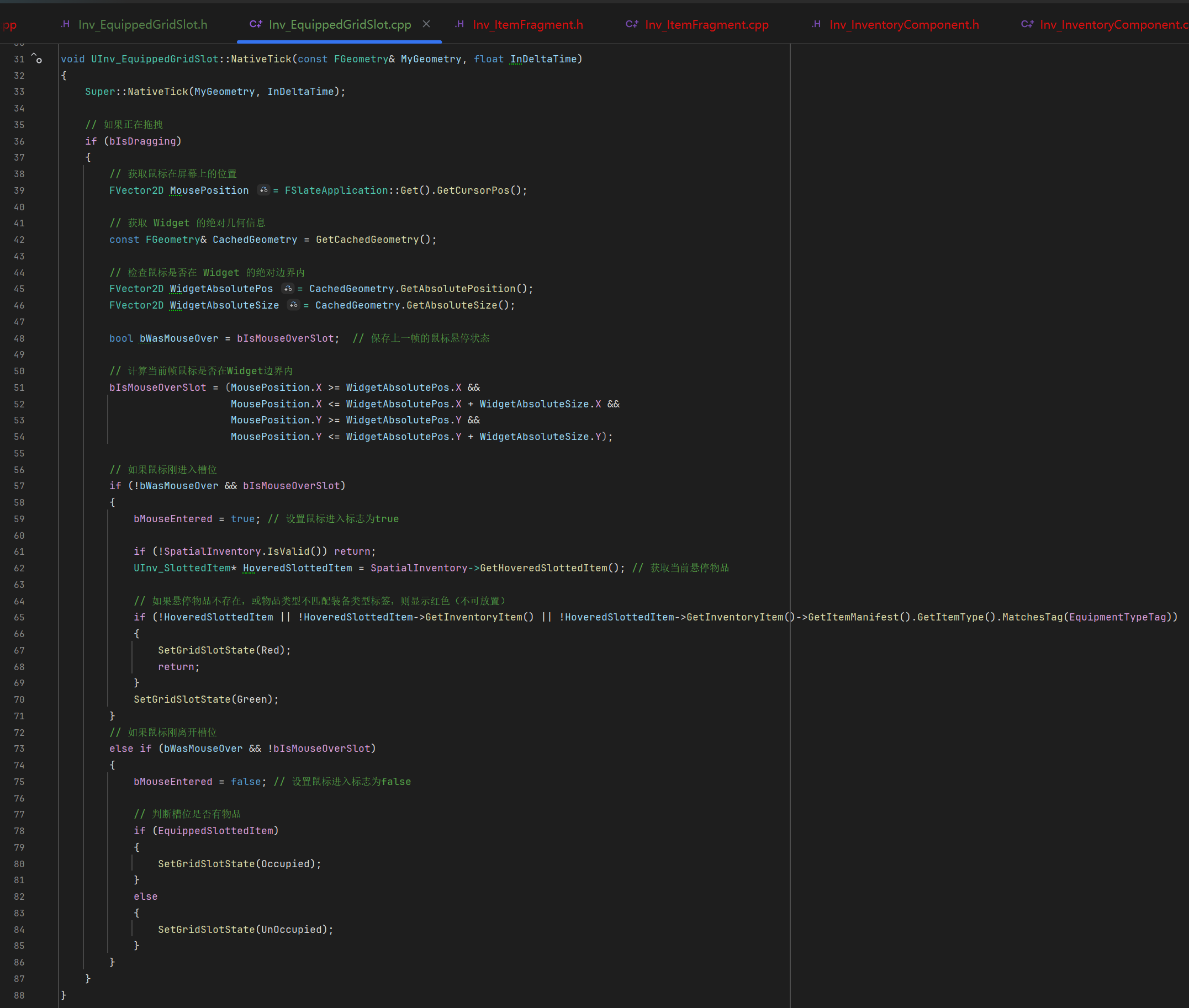This screenshot has height=1008, width=1189.
Task: Click SetGridSlotState(Occupied) call
Action: (x=206, y=864)
